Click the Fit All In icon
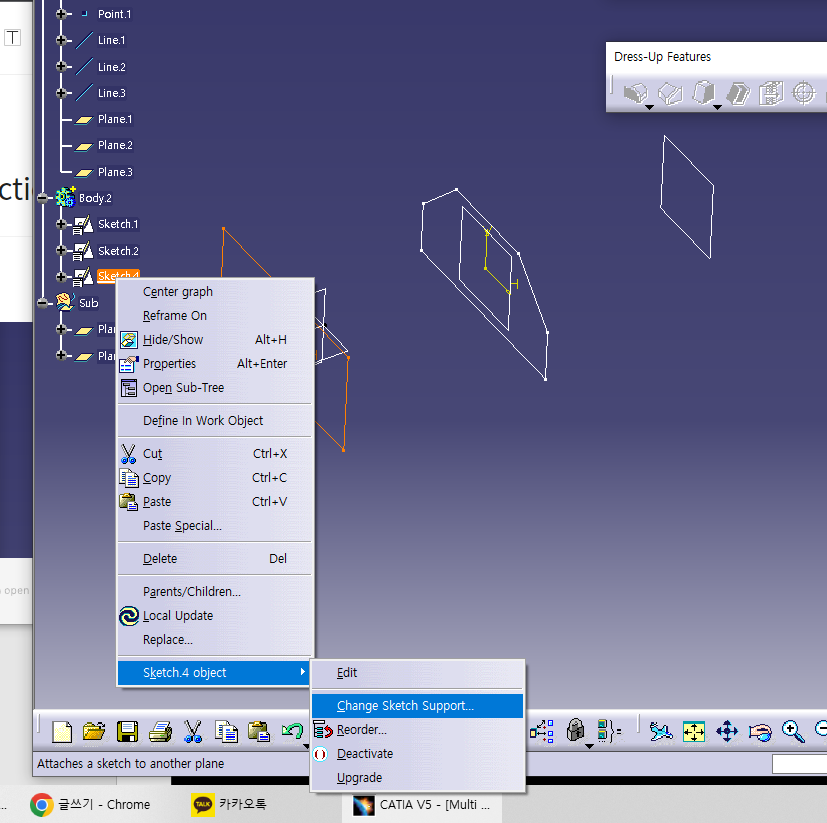The image size is (827, 823). [x=694, y=732]
